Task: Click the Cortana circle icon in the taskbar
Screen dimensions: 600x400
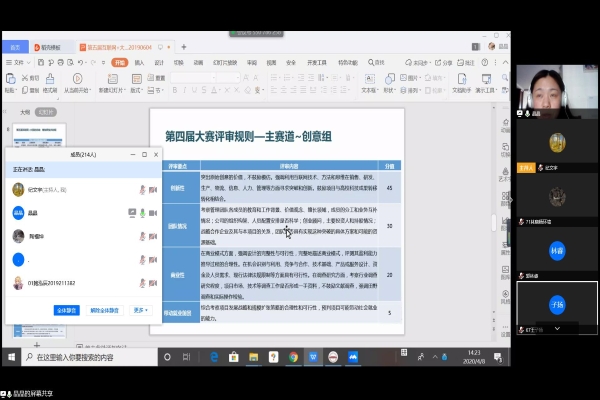Action: tap(168, 356)
